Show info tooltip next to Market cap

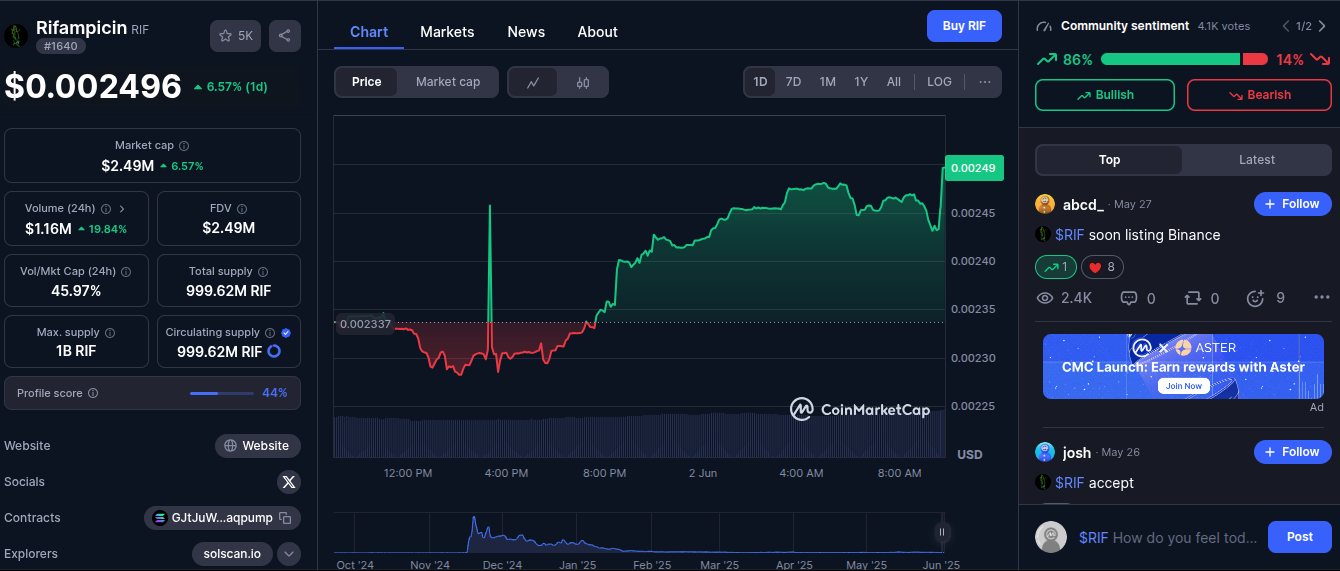pos(184,146)
